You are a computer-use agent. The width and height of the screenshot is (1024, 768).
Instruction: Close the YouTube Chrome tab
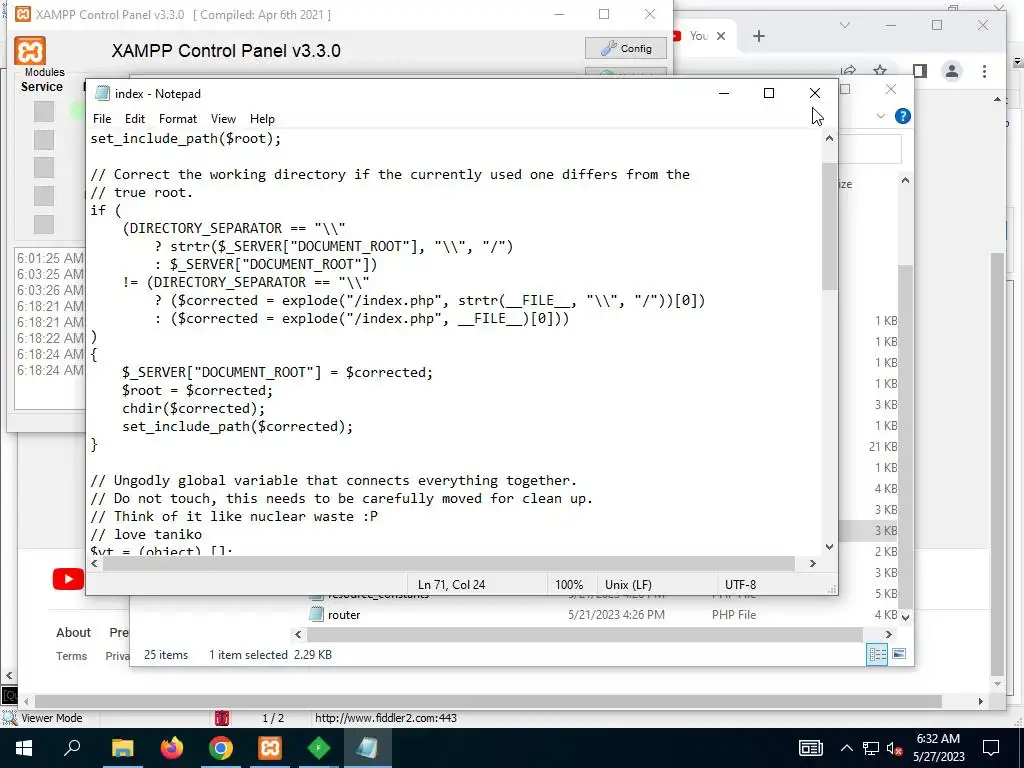[x=721, y=36]
